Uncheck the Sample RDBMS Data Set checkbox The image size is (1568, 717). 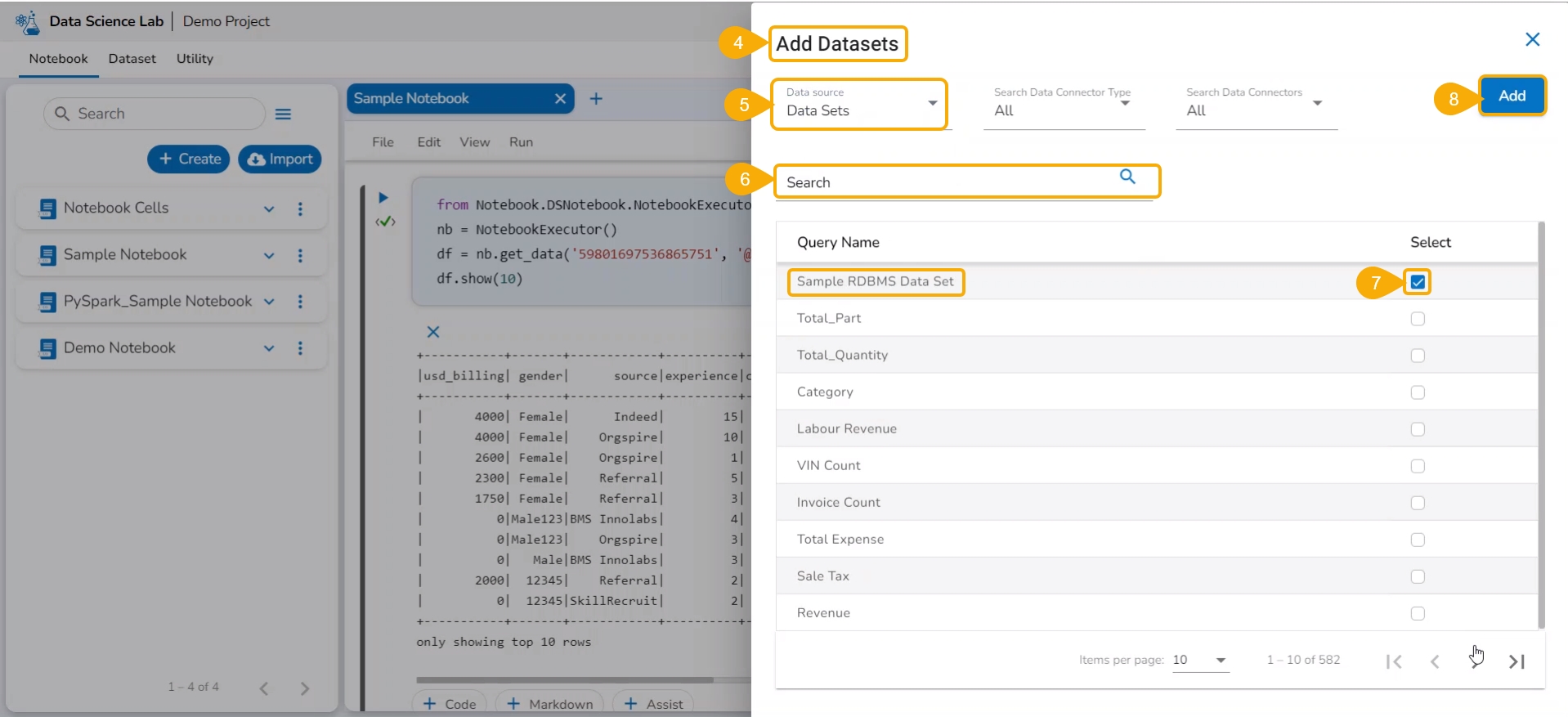click(1418, 282)
